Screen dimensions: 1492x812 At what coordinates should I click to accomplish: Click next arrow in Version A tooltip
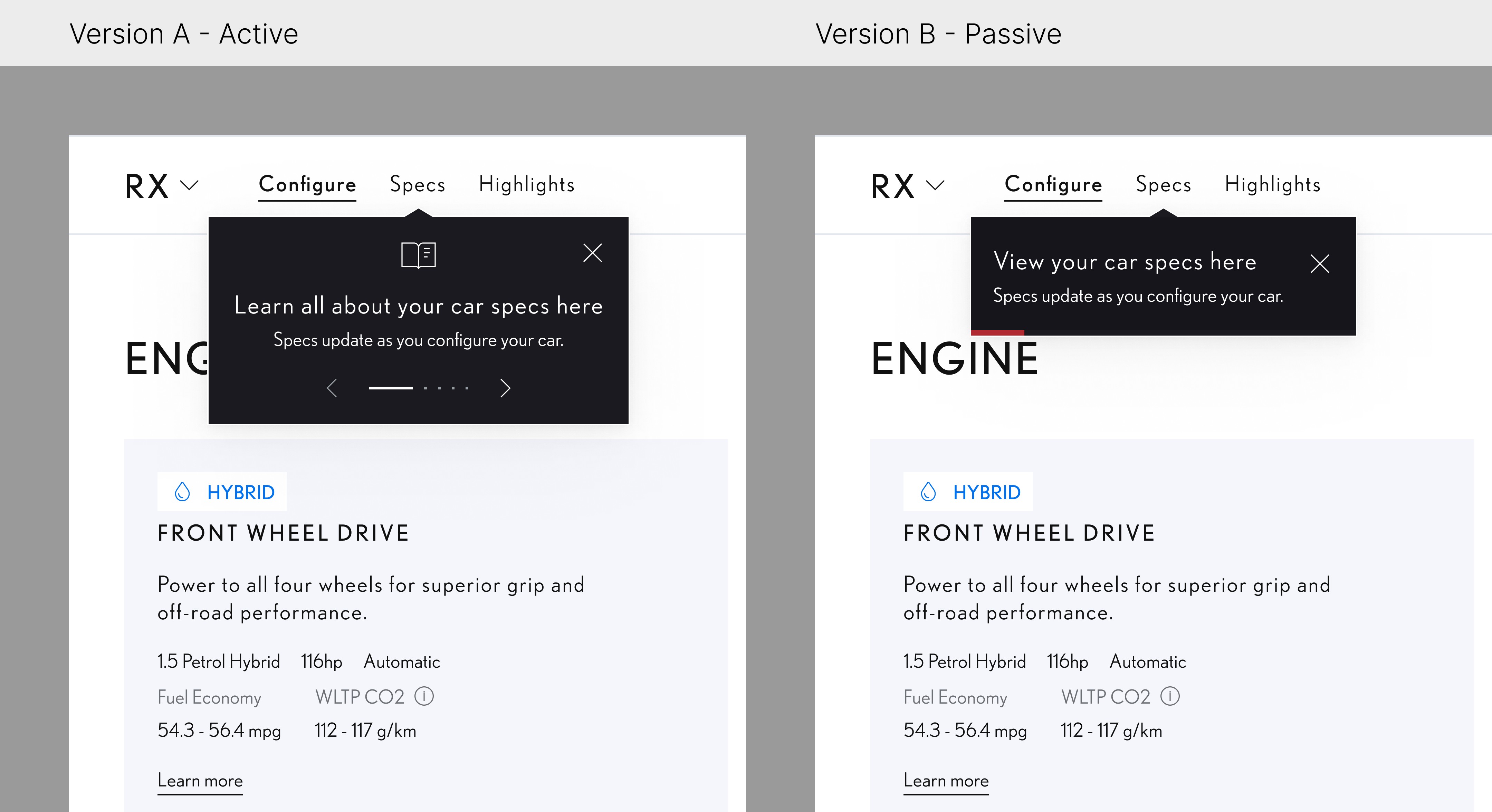coord(505,388)
